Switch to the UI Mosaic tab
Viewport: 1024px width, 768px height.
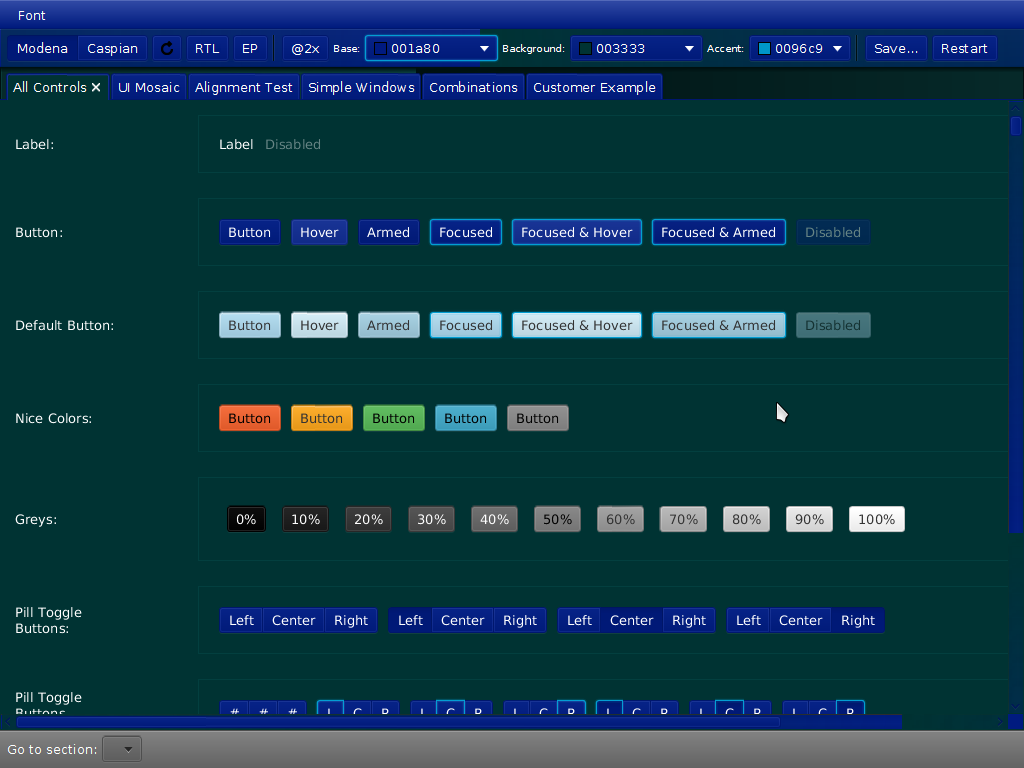pos(149,88)
